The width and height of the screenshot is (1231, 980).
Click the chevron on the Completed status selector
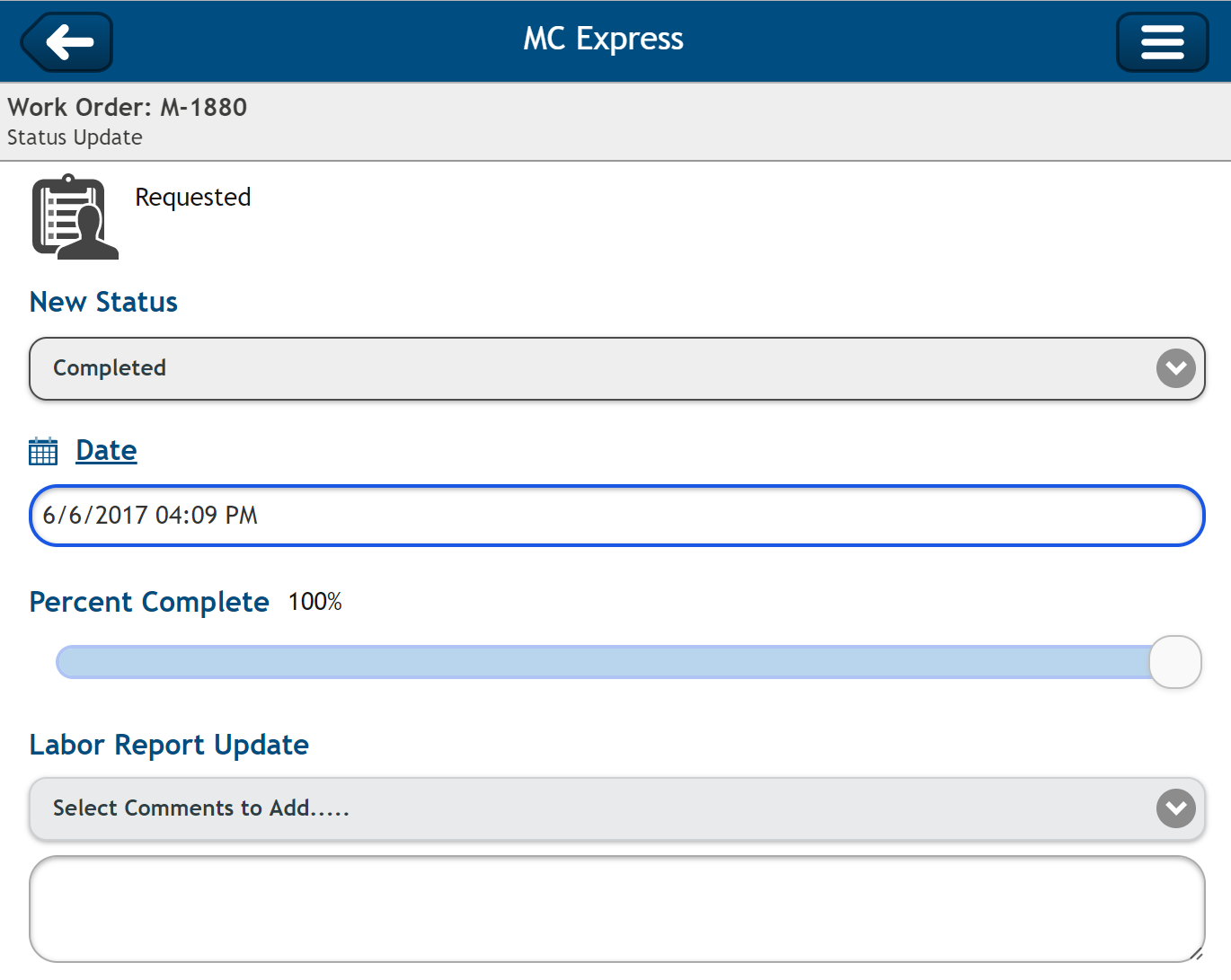[x=1175, y=368]
